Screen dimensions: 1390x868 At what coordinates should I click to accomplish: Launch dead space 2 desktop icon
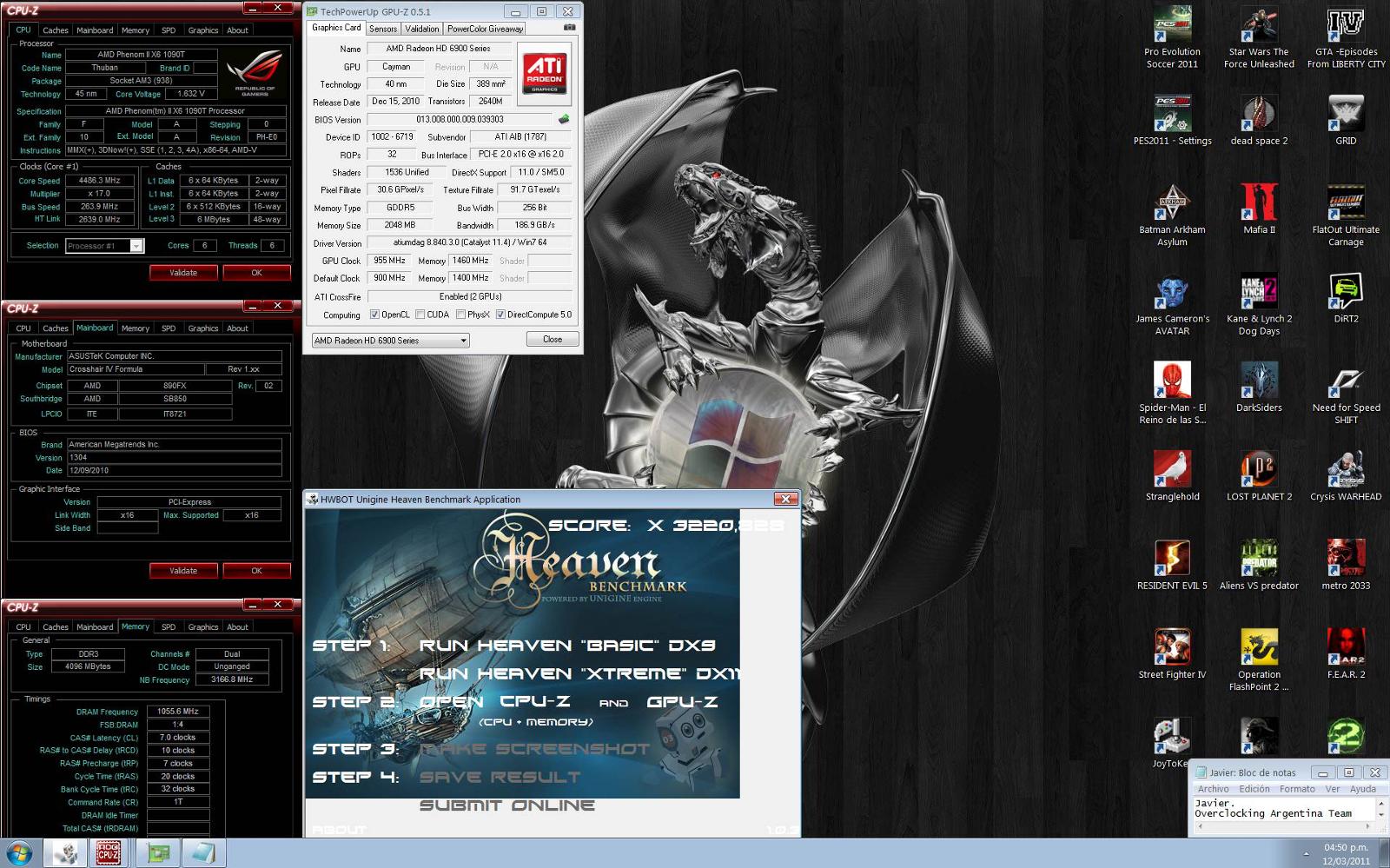(x=1259, y=120)
